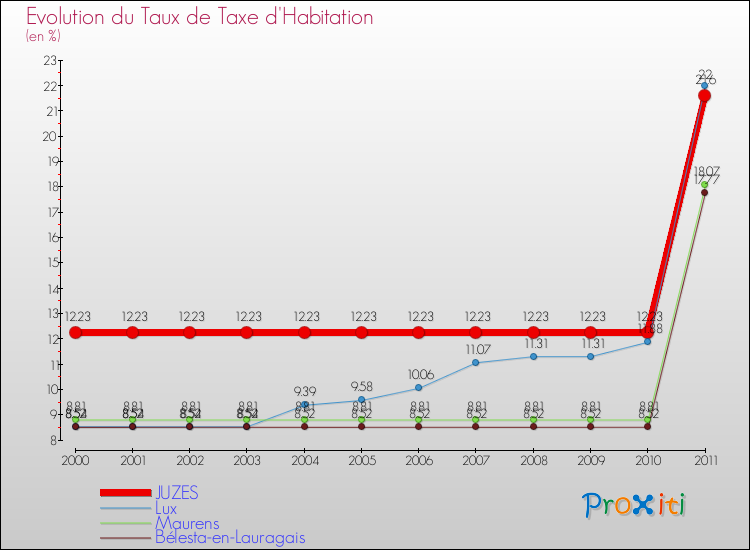Click the green Maurens legend line swatch
This screenshot has height=550, width=750.
[126, 523]
